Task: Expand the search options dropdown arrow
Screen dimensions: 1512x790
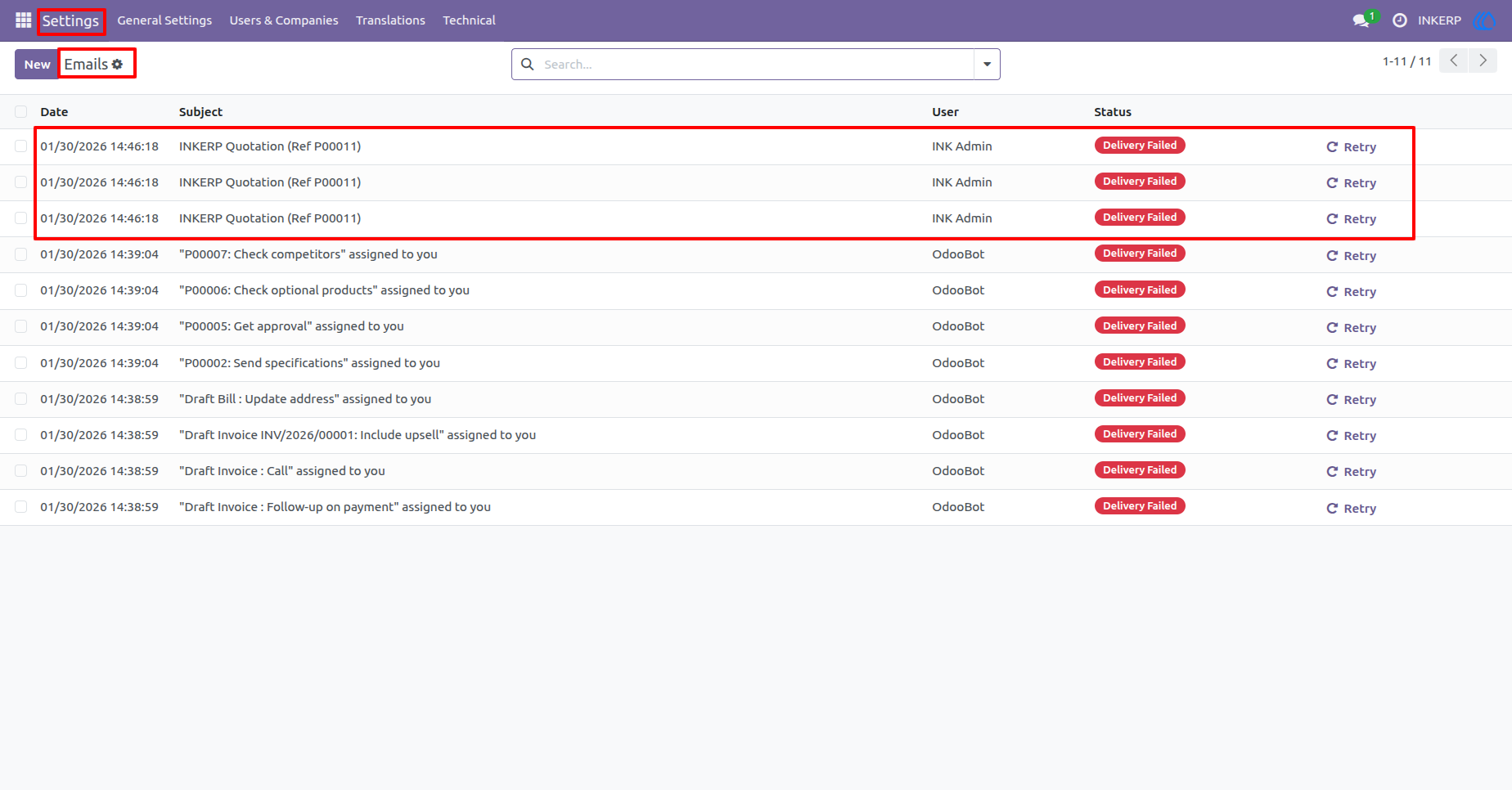Action: tap(987, 64)
